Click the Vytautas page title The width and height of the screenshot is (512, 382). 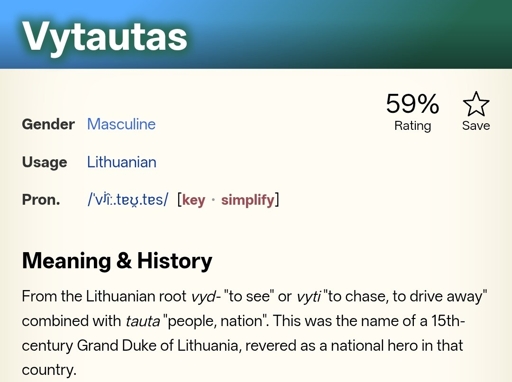[105, 36]
